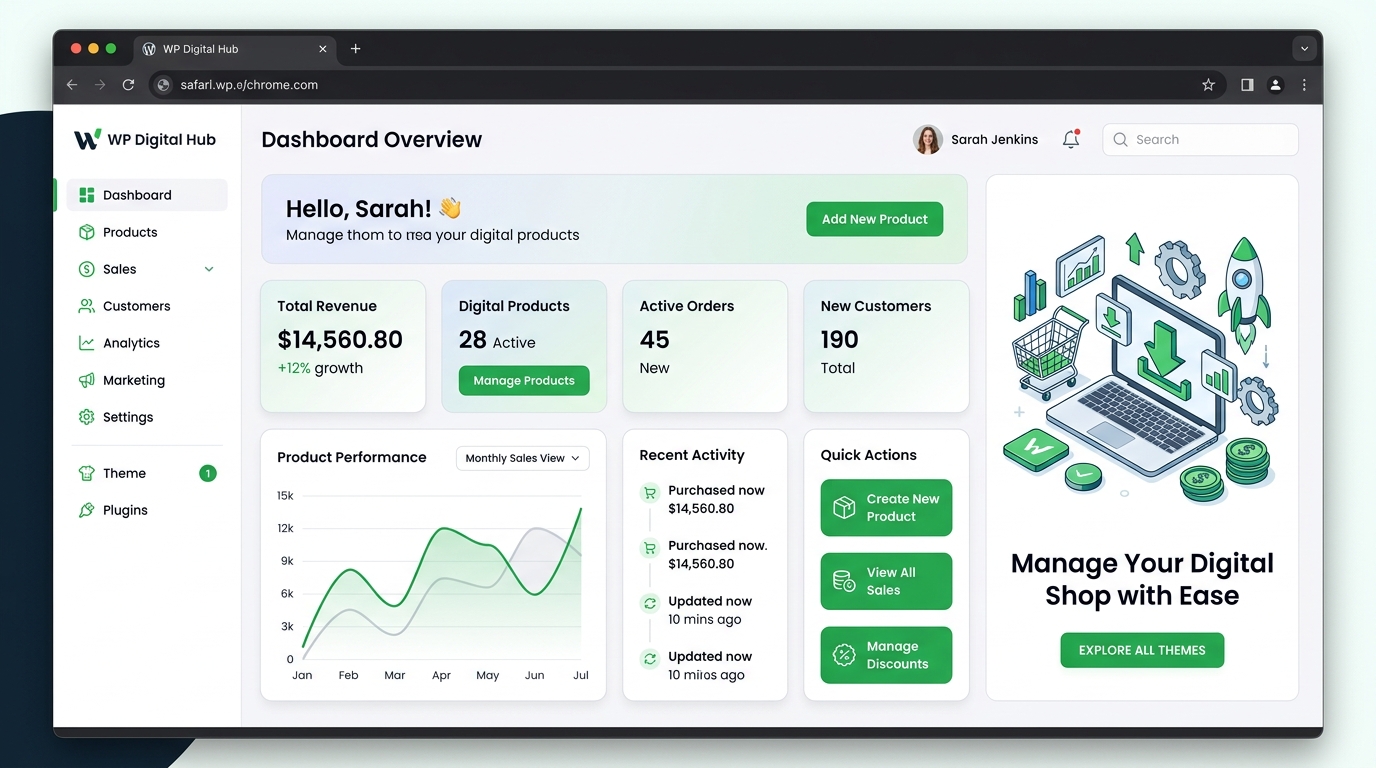Image resolution: width=1376 pixels, height=768 pixels.
Task: Click refresh icon beside 10 mins ago
Action: (x=650, y=603)
